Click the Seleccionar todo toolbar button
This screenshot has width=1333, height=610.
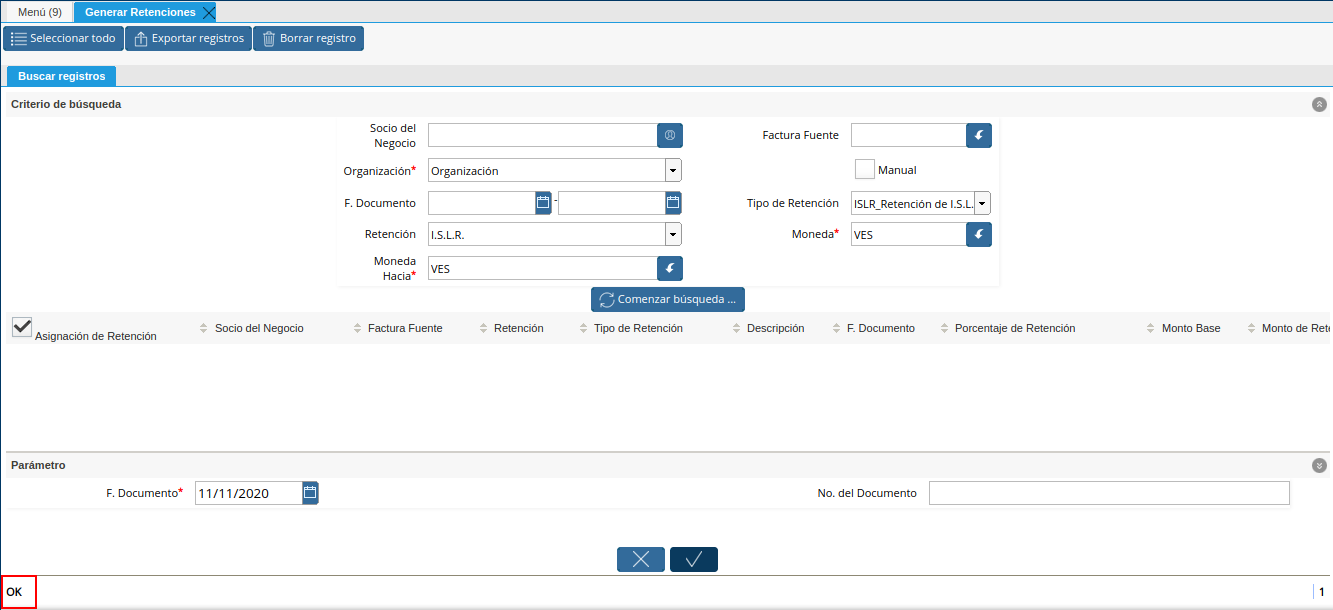[x=63, y=39]
